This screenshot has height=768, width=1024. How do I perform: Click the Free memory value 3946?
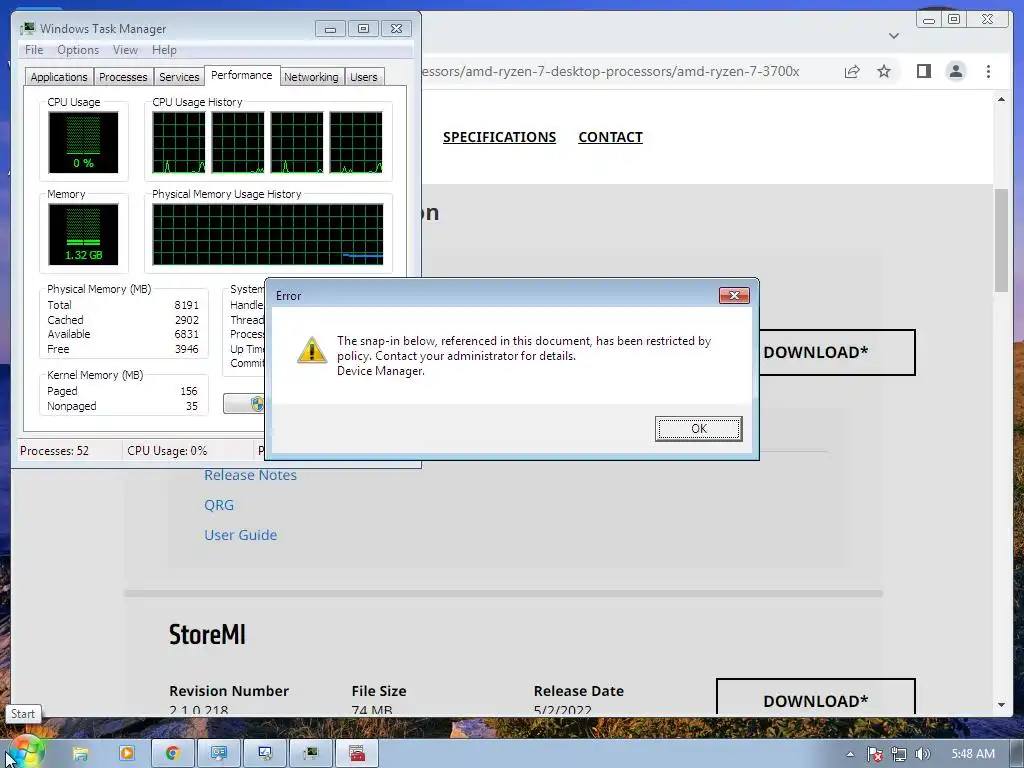click(x=186, y=349)
